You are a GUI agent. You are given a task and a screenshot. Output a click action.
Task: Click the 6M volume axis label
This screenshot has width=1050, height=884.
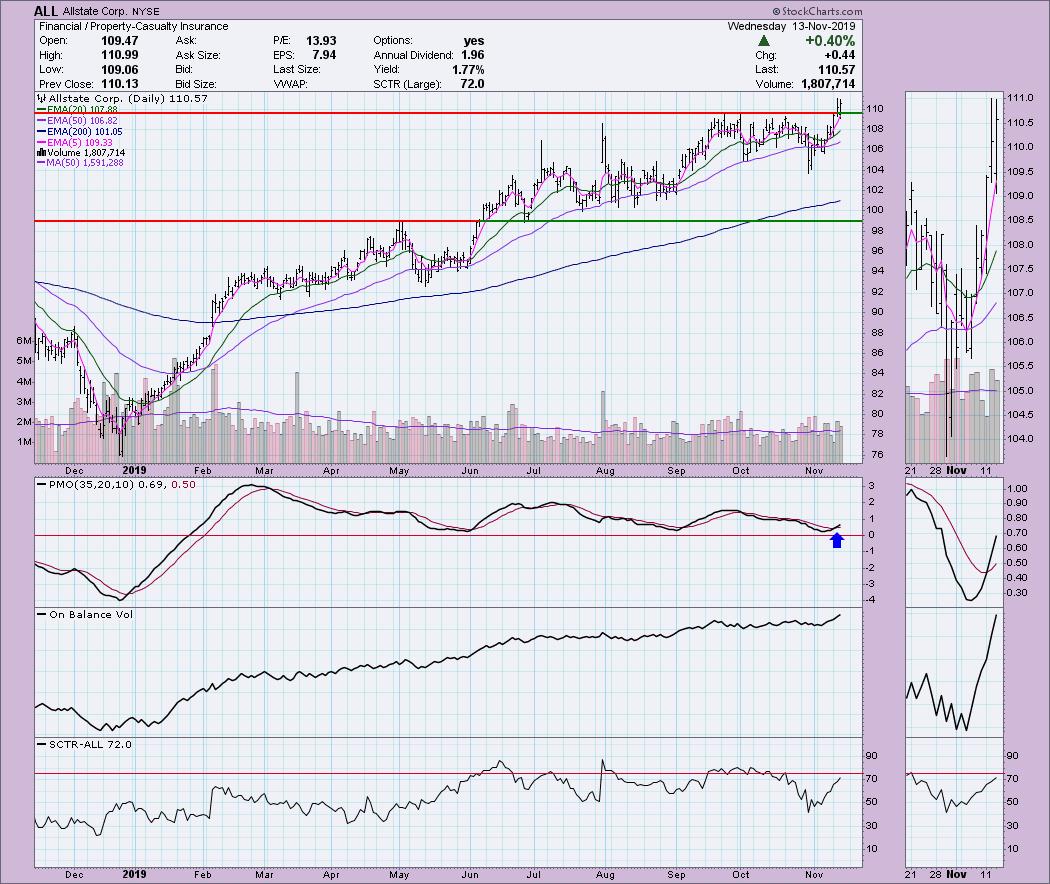pyautogui.click(x=24, y=341)
